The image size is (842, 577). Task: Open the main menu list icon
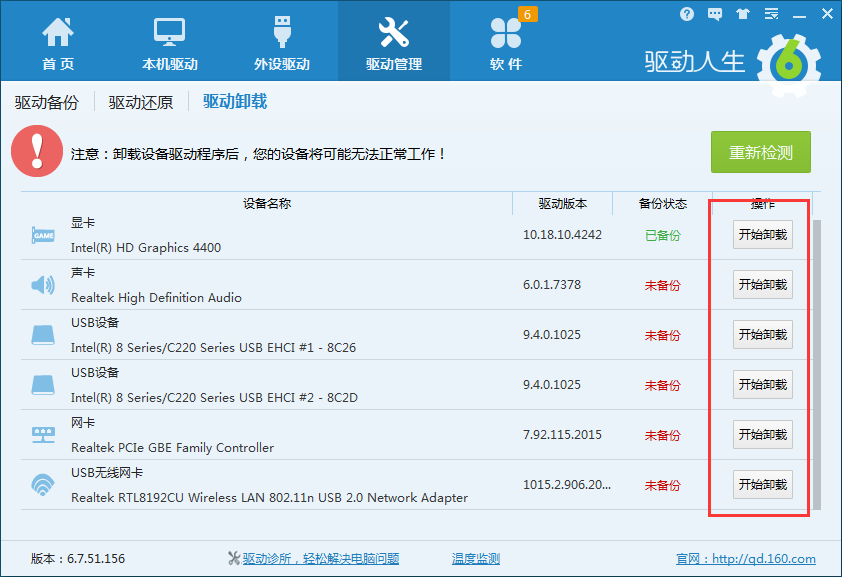pos(770,13)
